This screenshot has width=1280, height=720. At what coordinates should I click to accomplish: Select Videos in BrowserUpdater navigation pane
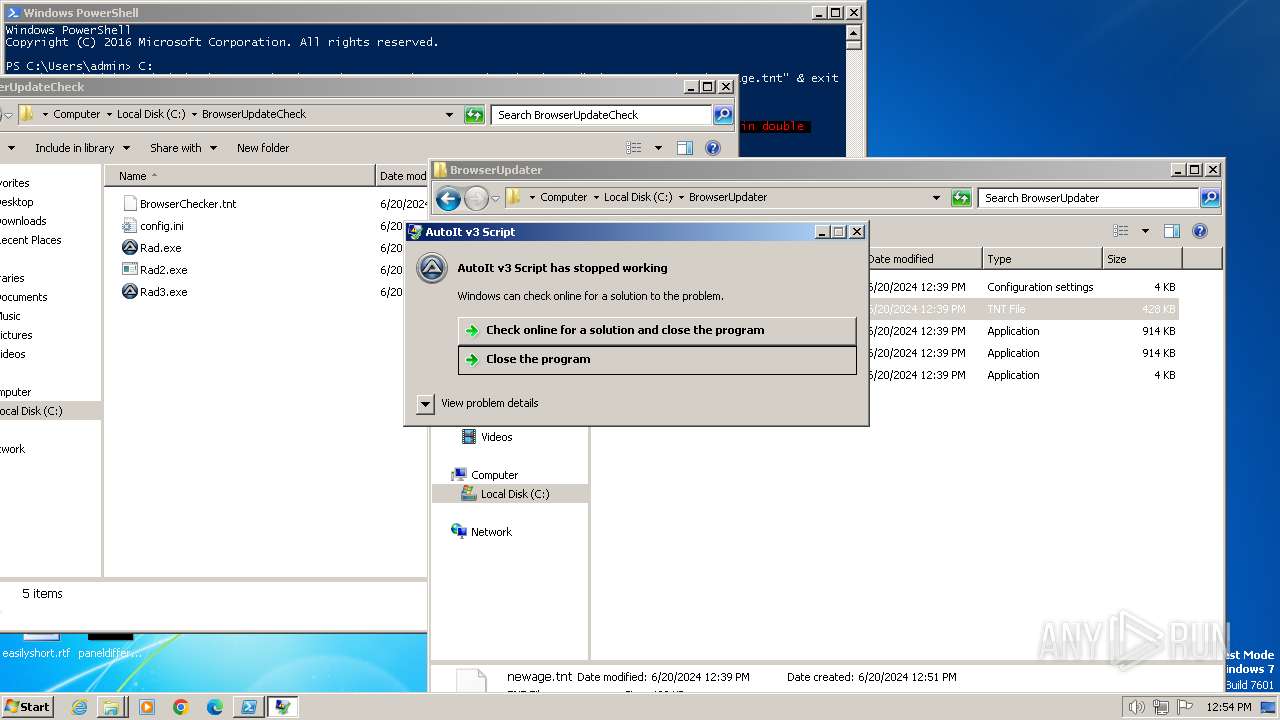click(x=496, y=437)
